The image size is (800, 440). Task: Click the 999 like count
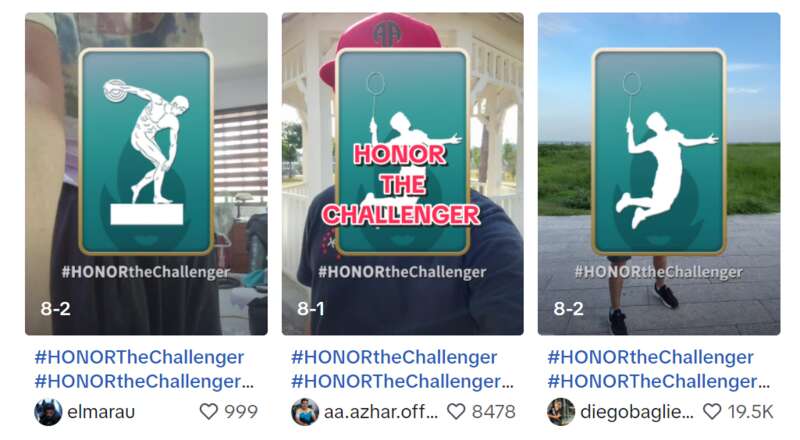tap(241, 411)
